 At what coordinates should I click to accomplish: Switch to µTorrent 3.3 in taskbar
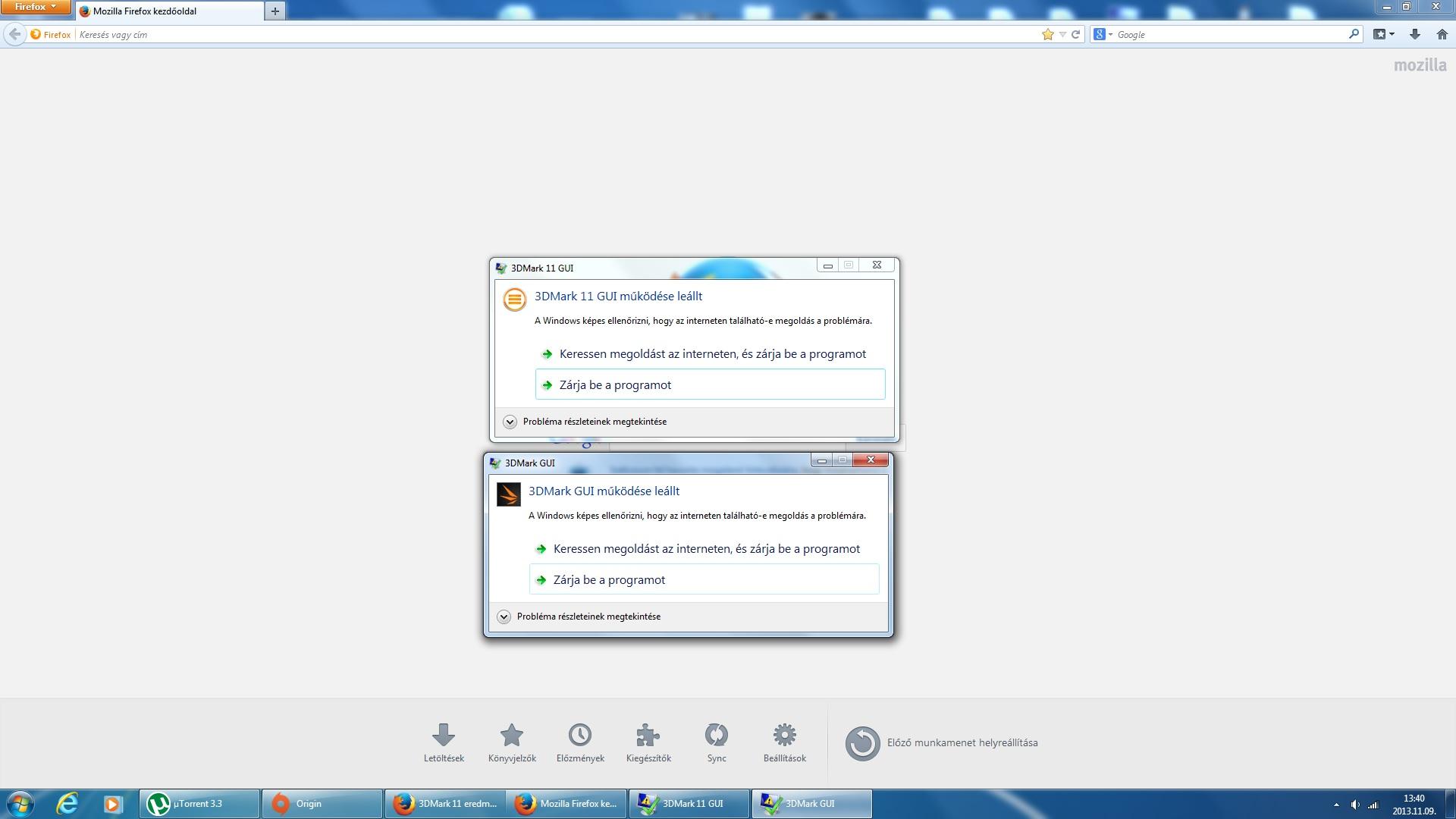[199, 804]
